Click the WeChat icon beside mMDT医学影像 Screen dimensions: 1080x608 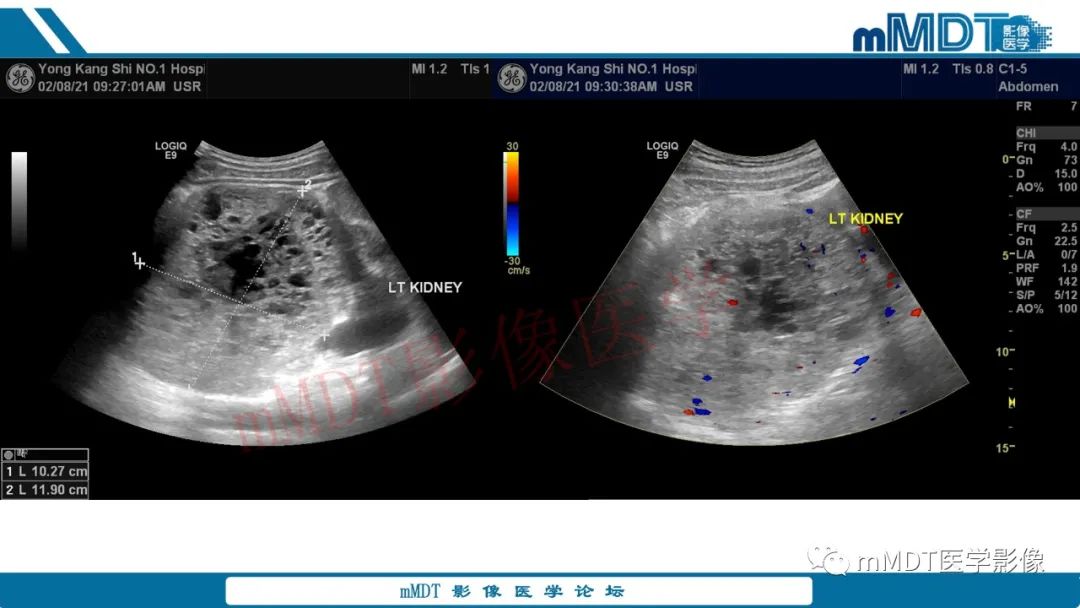[x=829, y=560]
